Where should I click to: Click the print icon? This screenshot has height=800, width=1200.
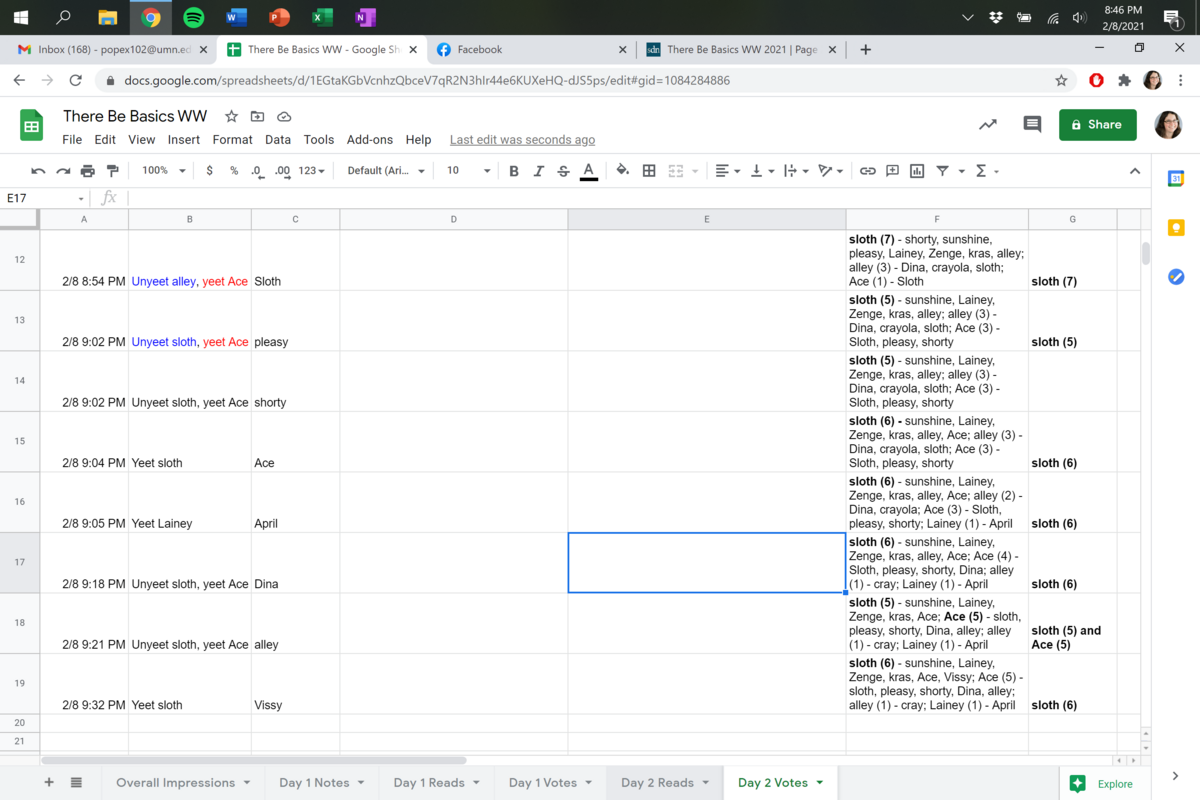pos(88,171)
